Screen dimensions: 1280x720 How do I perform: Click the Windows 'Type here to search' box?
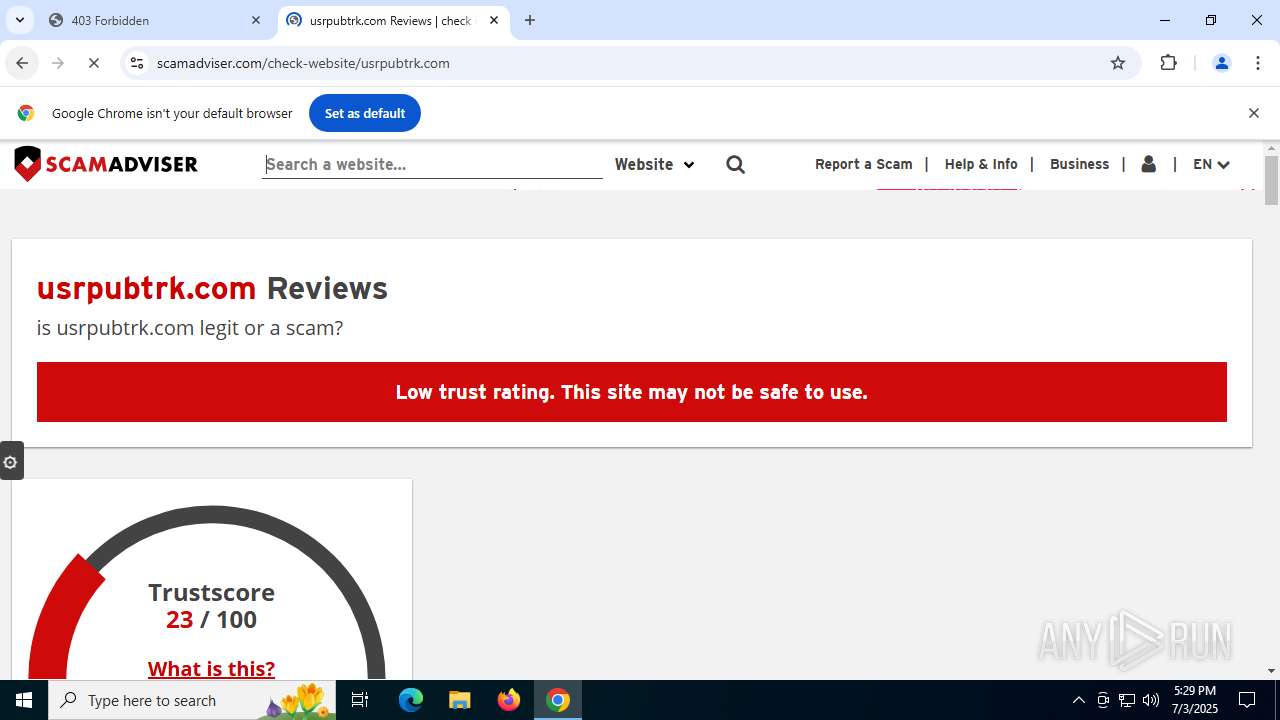click(x=192, y=700)
